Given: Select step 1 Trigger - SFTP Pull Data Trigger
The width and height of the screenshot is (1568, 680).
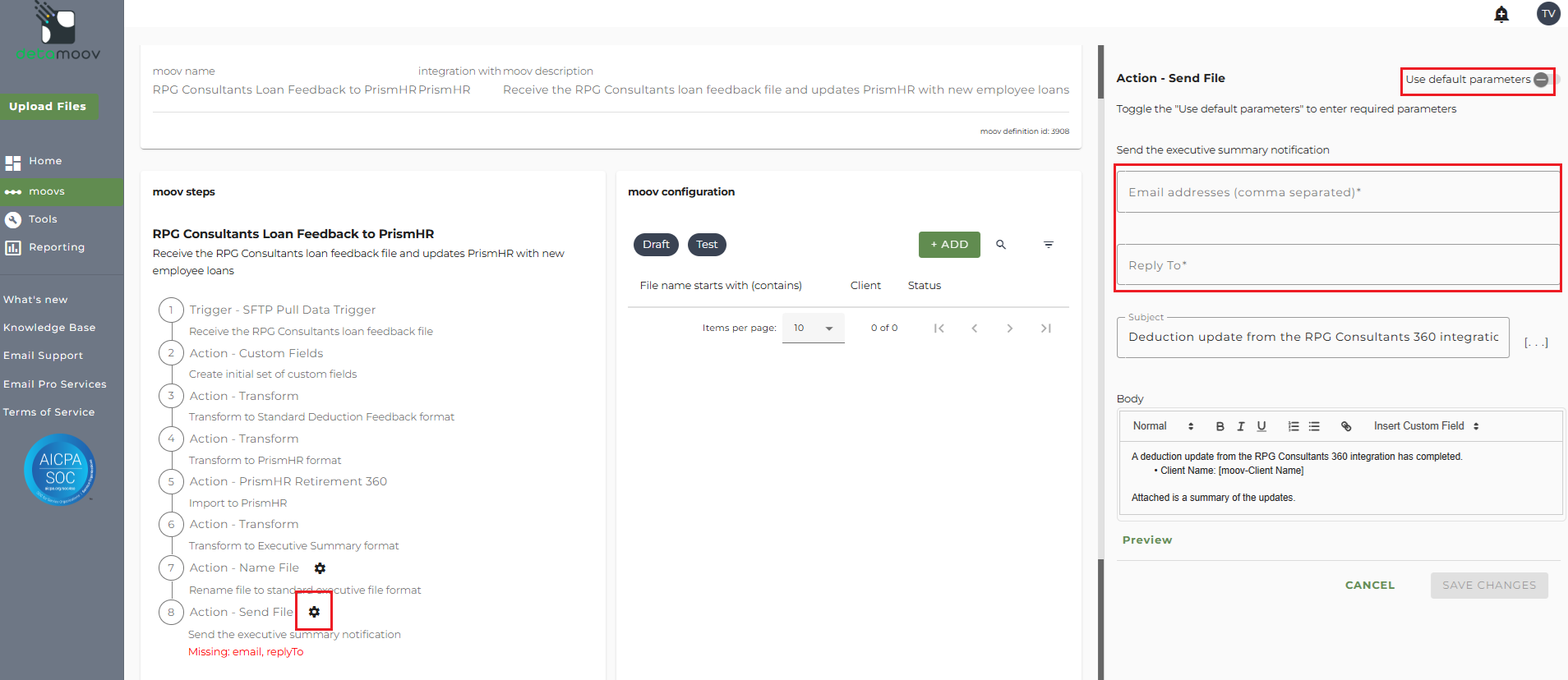Looking at the screenshot, I should coord(283,310).
